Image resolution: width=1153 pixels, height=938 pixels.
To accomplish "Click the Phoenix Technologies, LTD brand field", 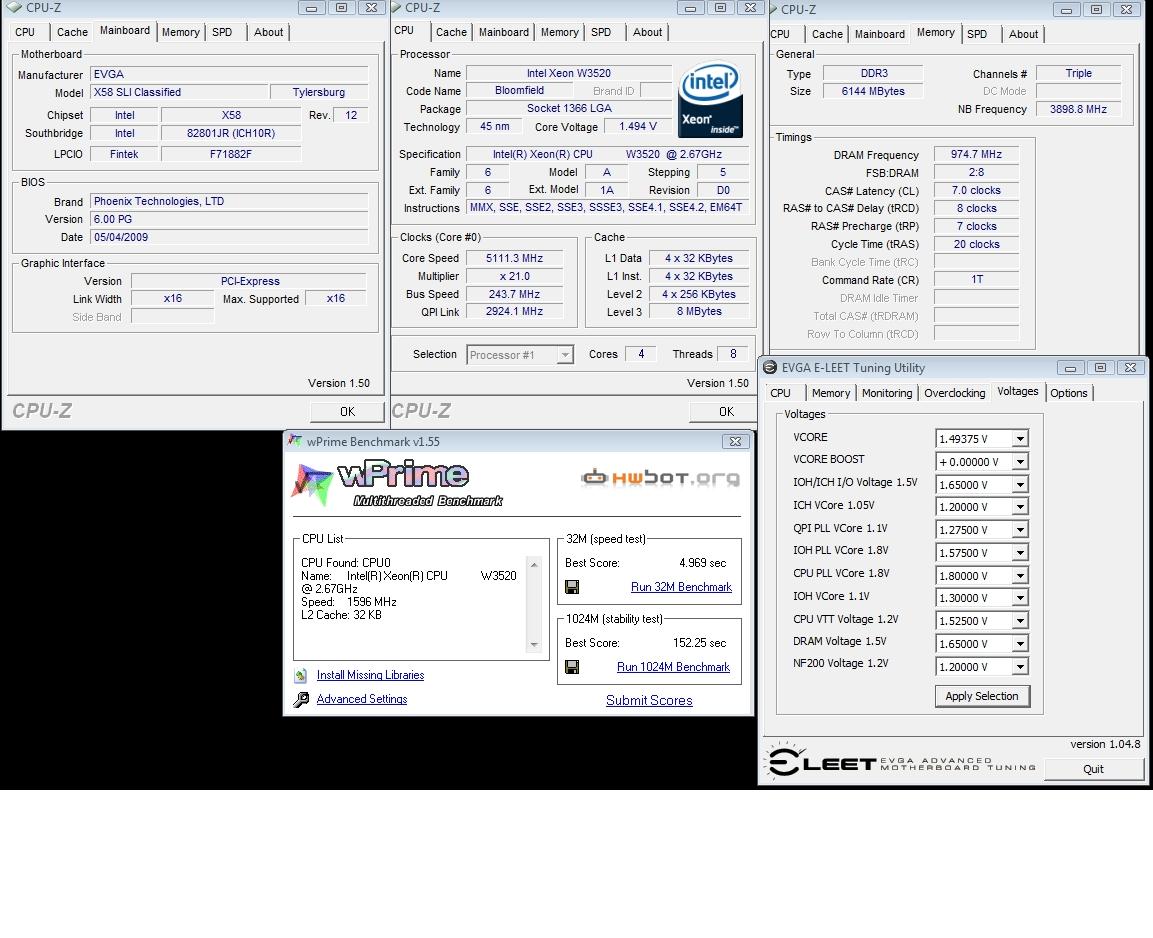I will click(229, 201).
